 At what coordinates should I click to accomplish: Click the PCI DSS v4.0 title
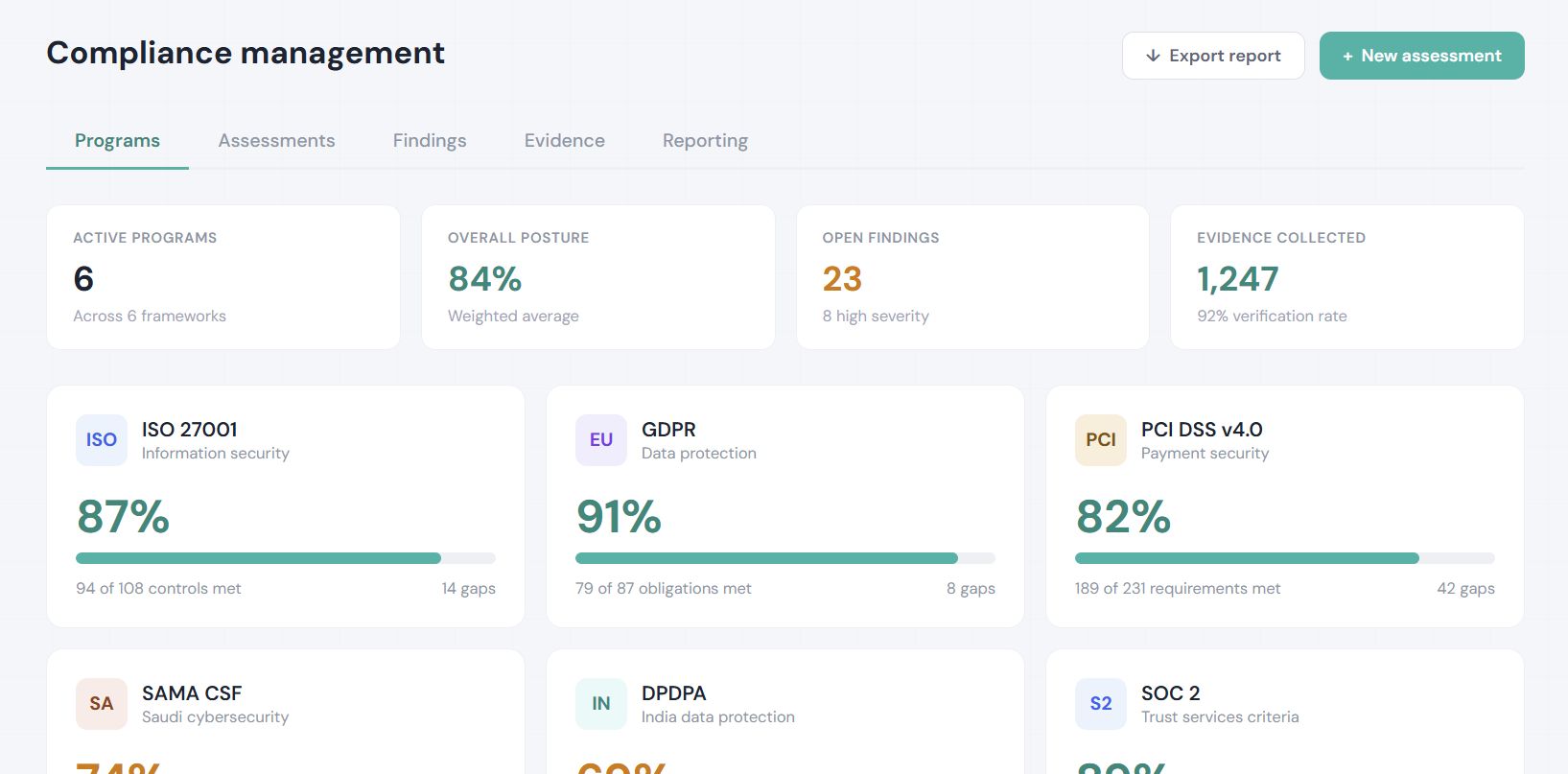coord(1202,430)
